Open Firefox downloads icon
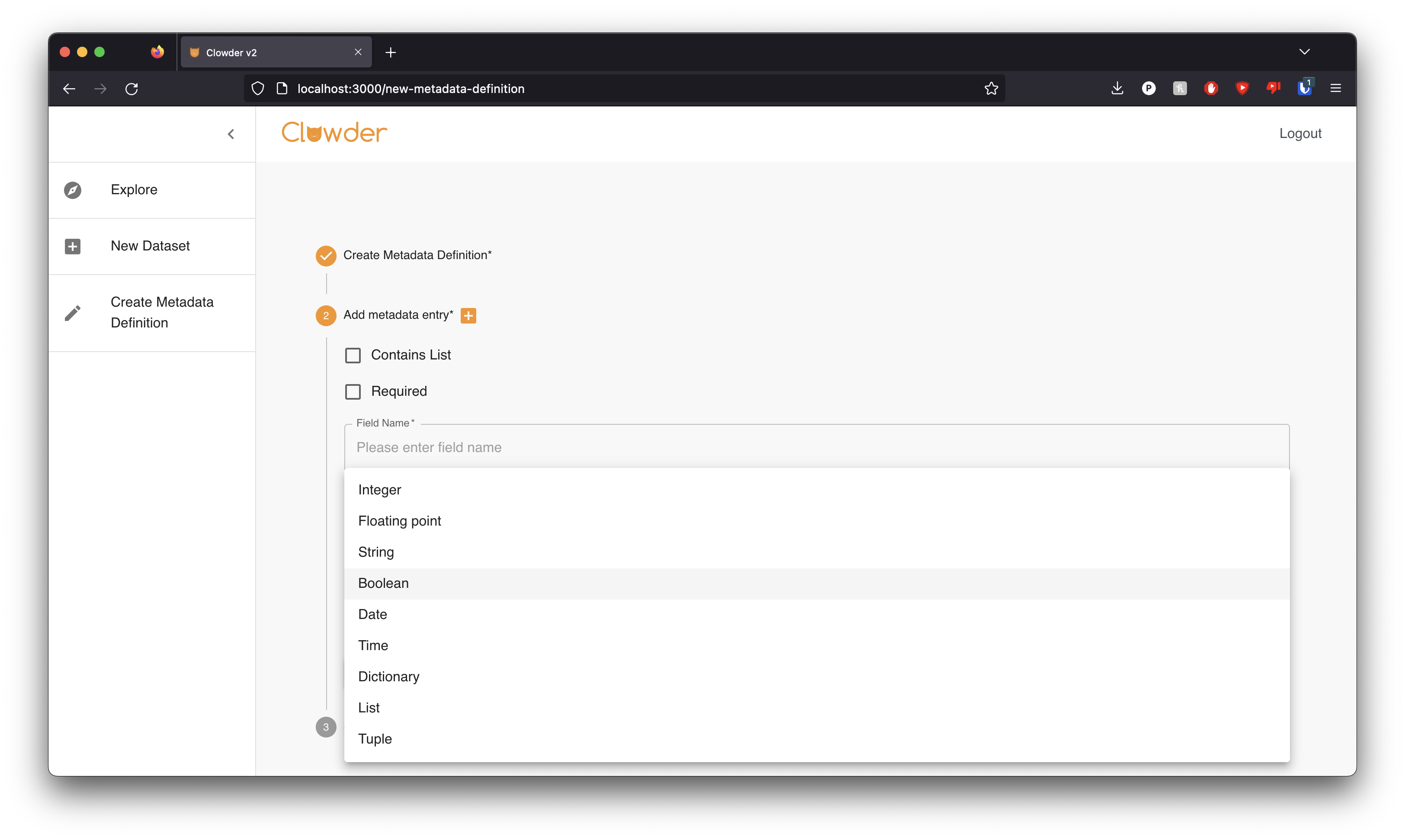 1117,88
